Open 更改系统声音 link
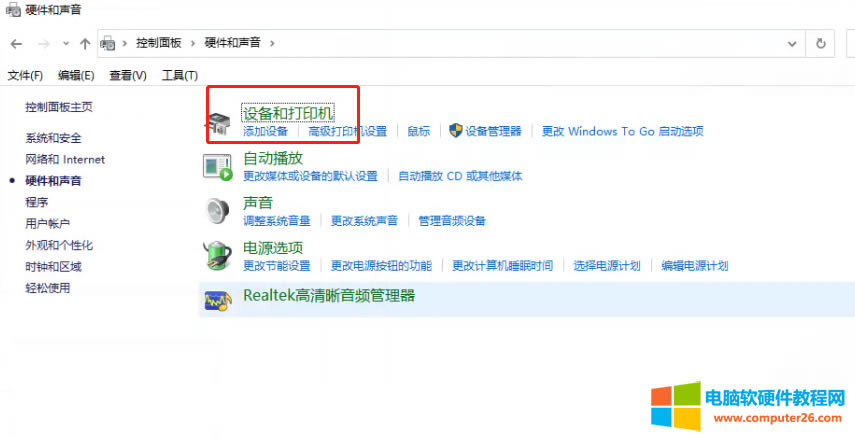Screen dimensions: 855x438 tap(364, 221)
